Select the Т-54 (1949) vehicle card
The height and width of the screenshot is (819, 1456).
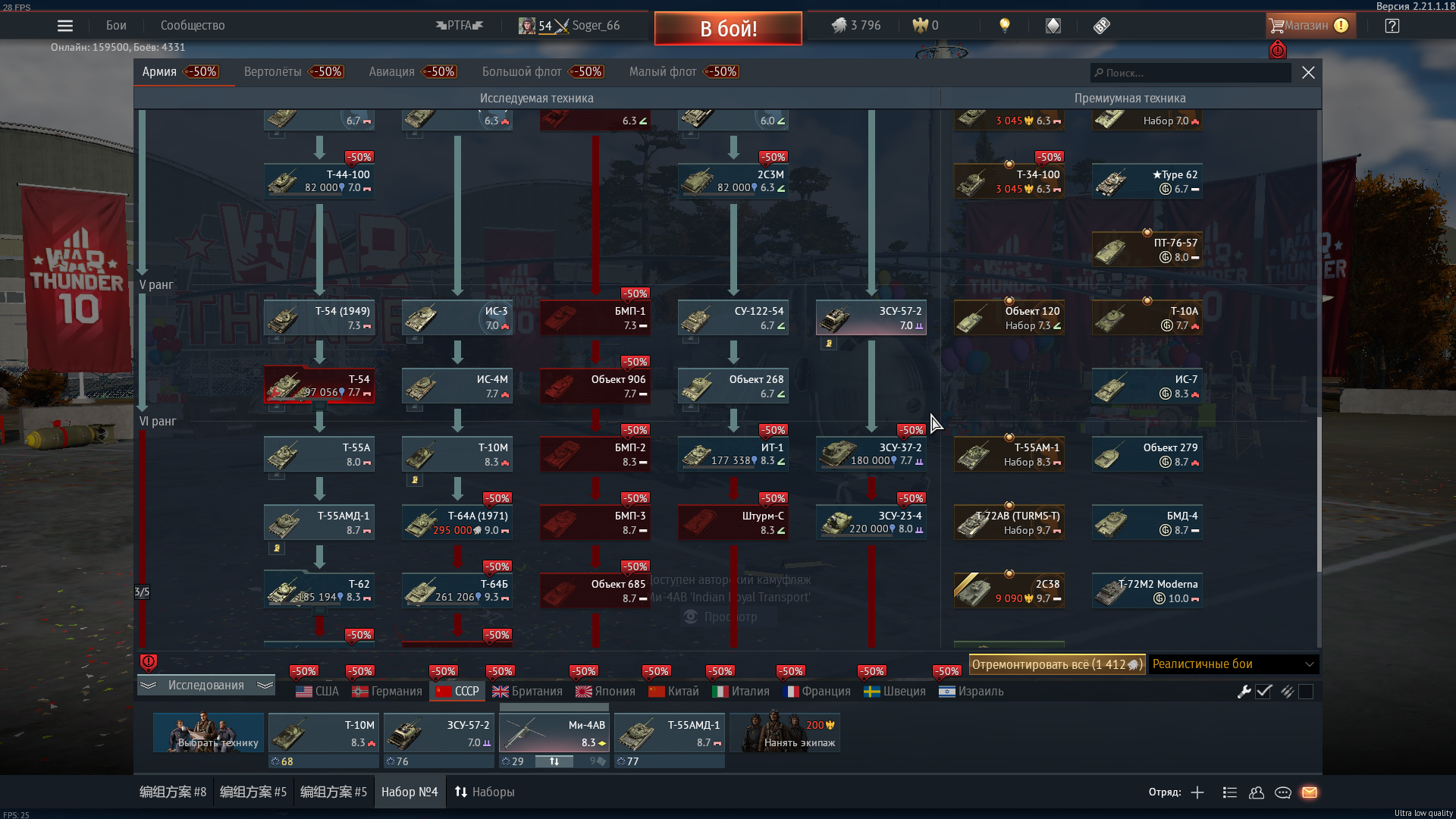pyautogui.click(x=319, y=318)
